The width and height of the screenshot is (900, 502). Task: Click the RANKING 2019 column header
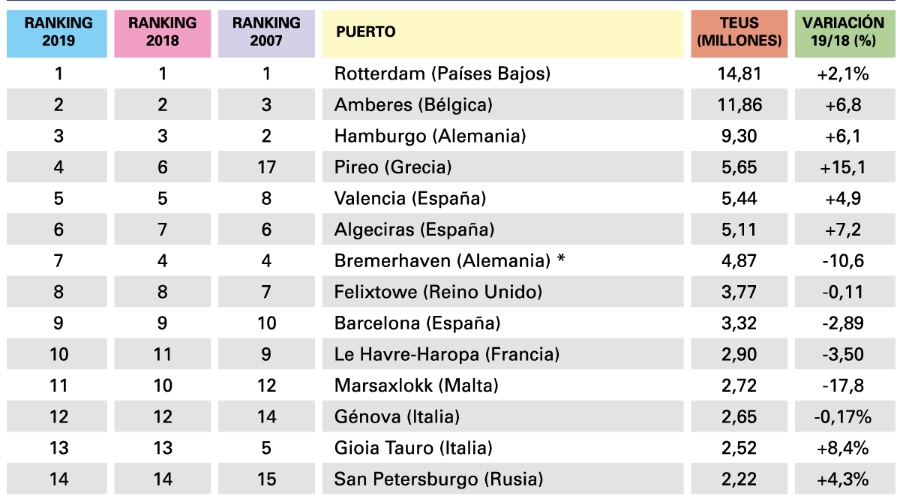(57, 33)
